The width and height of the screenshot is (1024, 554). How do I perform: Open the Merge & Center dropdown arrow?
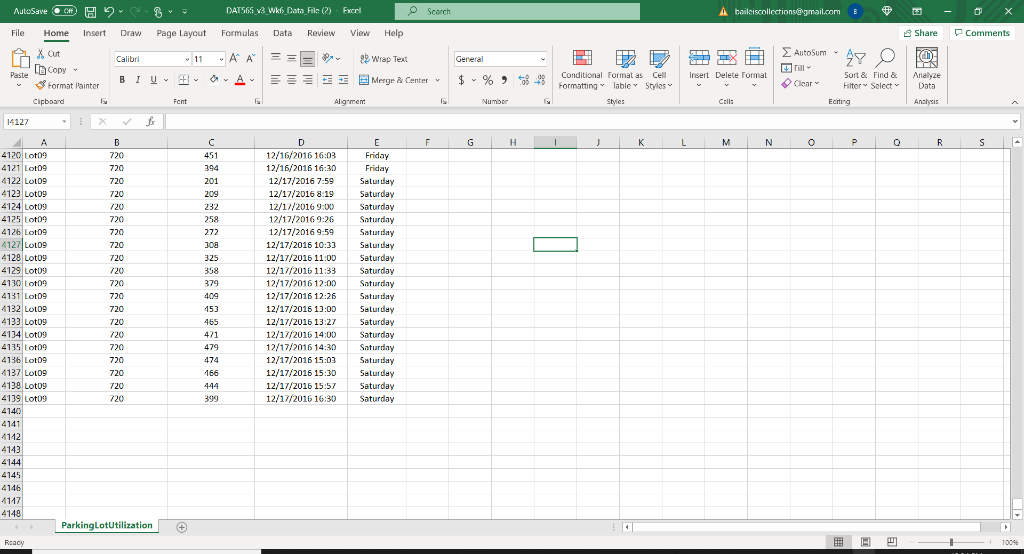pos(438,80)
